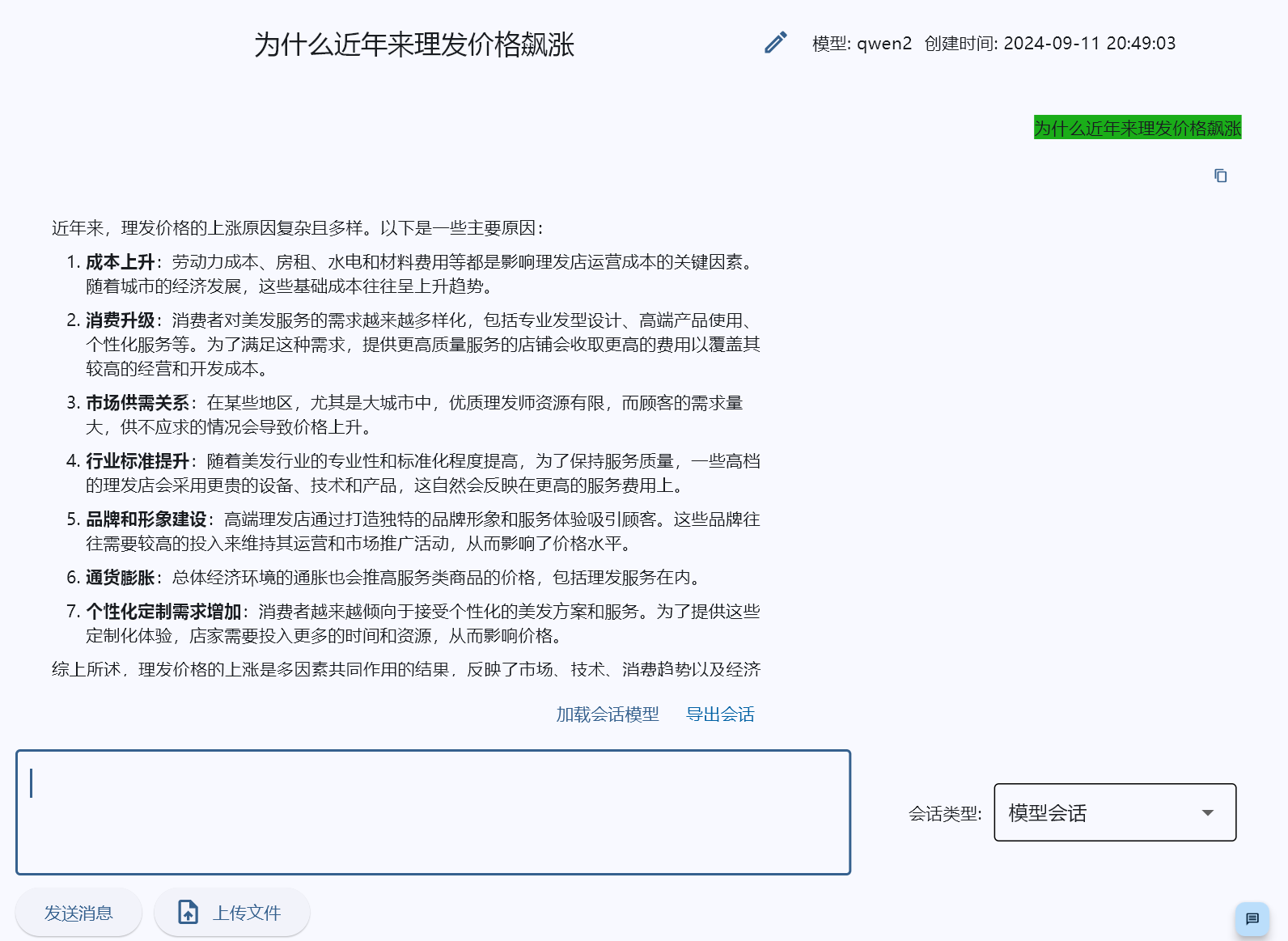The height and width of the screenshot is (941, 1288).
Task: Click the bold heading 个性化定制需求增加
Action: click(163, 612)
